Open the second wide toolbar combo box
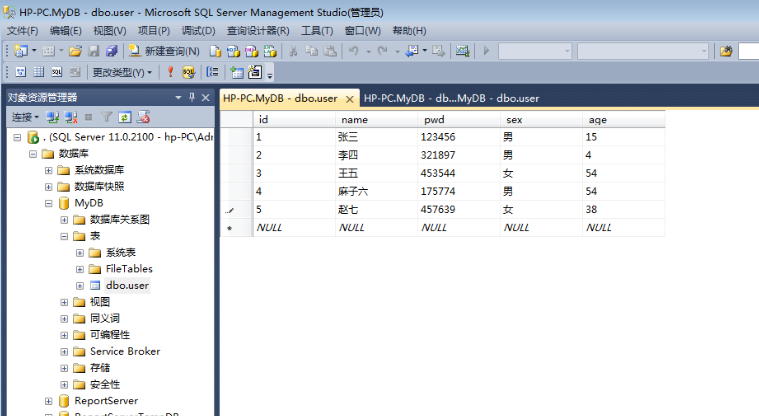Viewport: 759px width, 416px height. pyautogui.click(x=643, y=51)
